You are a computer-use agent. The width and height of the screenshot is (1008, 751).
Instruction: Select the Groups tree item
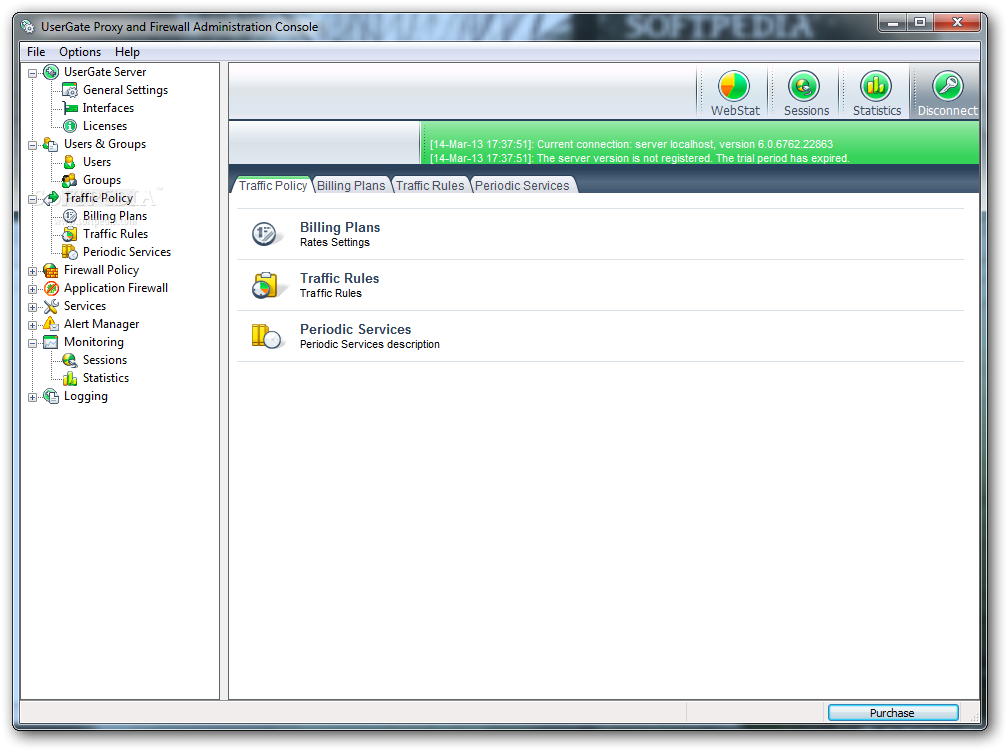(x=102, y=180)
